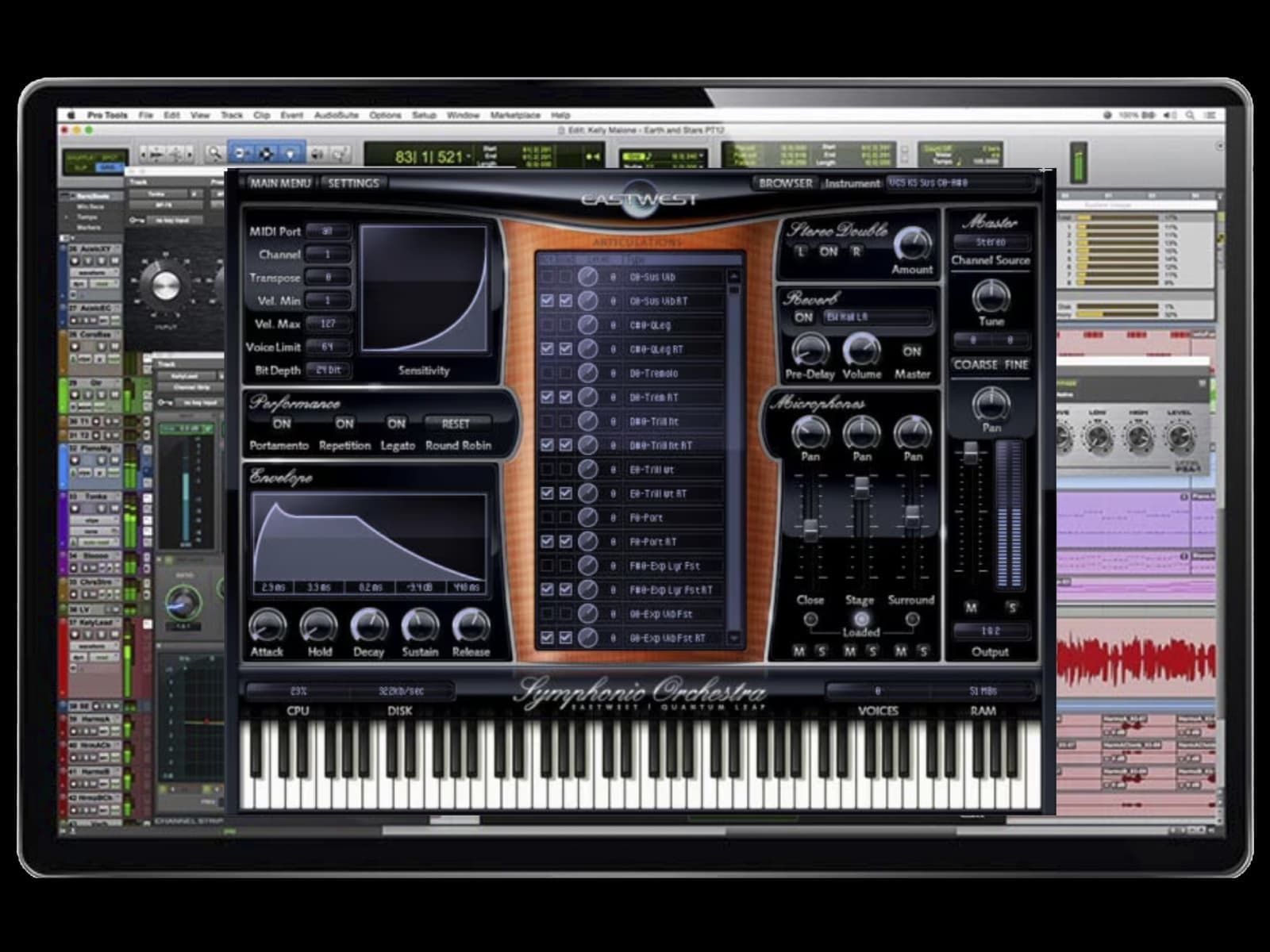Click the Sustain knob in Envelope section

420,627
